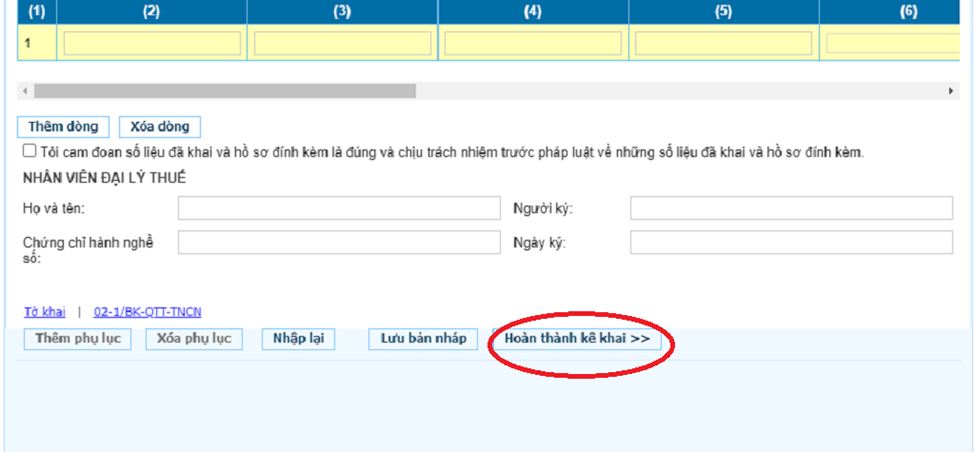The width and height of the screenshot is (975, 453).
Task: Tick the Tôi cam đoan declaration checkbox
Action: click(29, 151)
